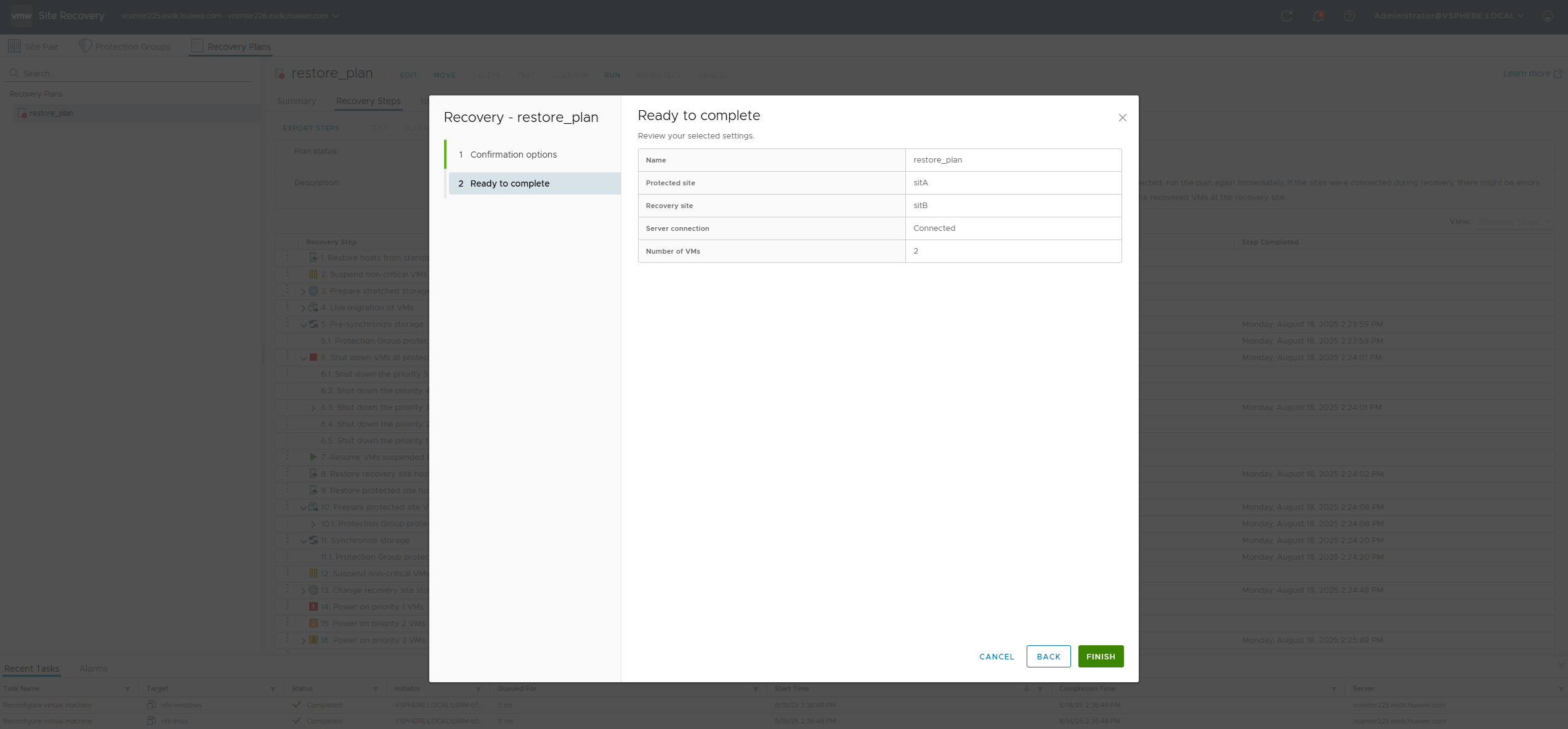Viewport: 1568px width, 729px height.
Task: Cancel the Recovery wizard
Action: tap(996, 656)
